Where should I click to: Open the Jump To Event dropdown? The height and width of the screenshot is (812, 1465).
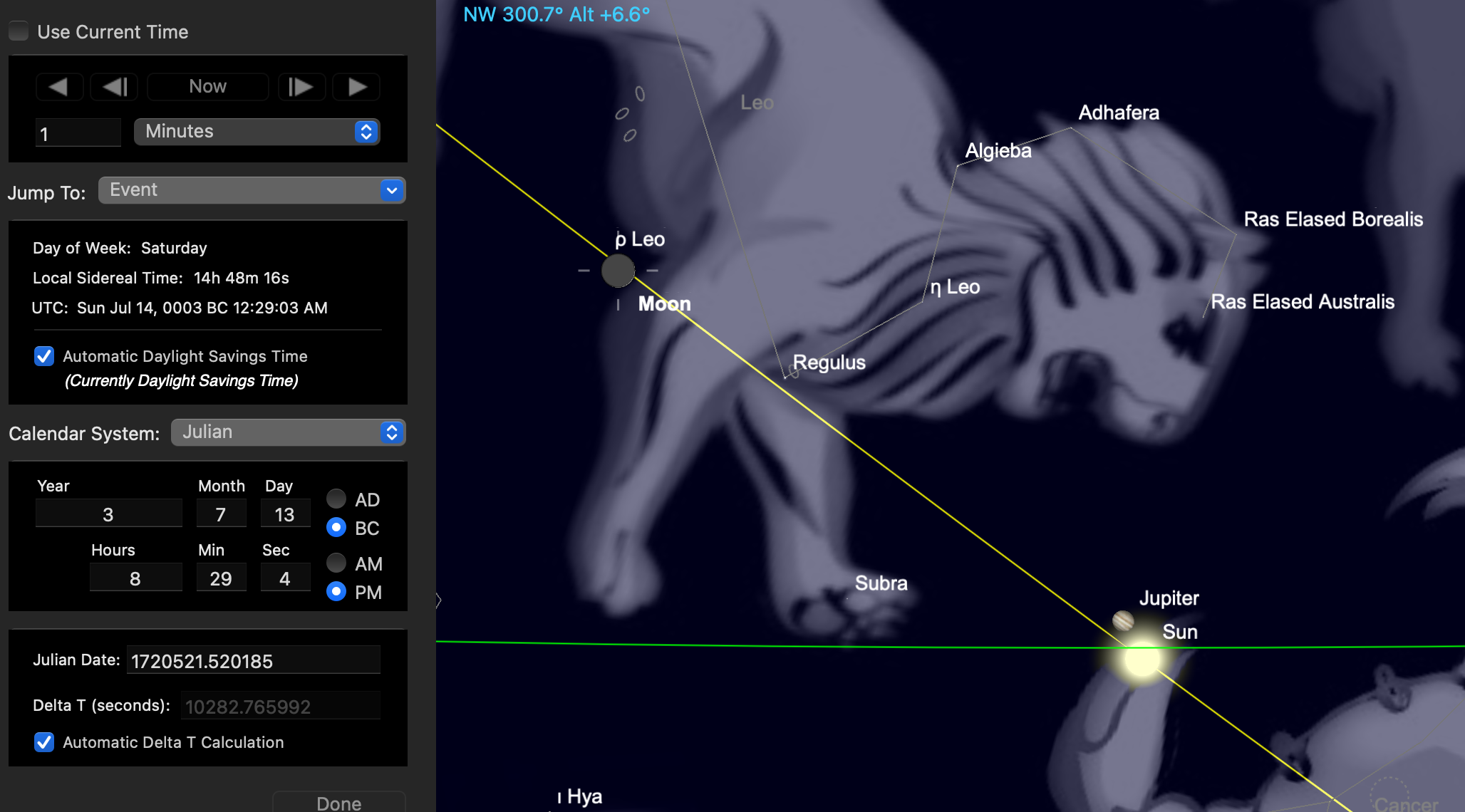click(252, 190)
